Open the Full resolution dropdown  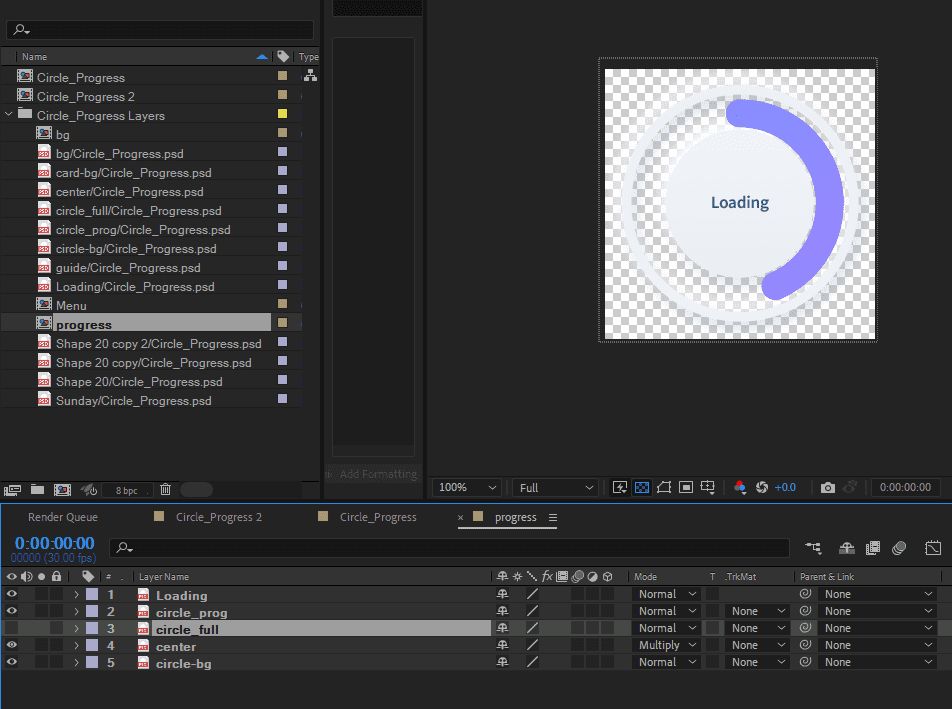[x=556, y=487]
